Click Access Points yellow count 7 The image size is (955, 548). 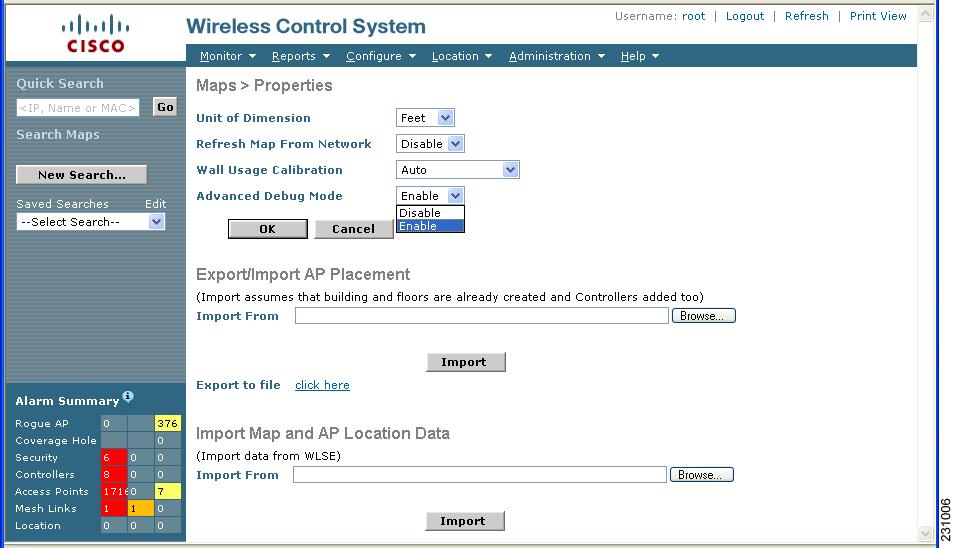(x=167, y=491)
